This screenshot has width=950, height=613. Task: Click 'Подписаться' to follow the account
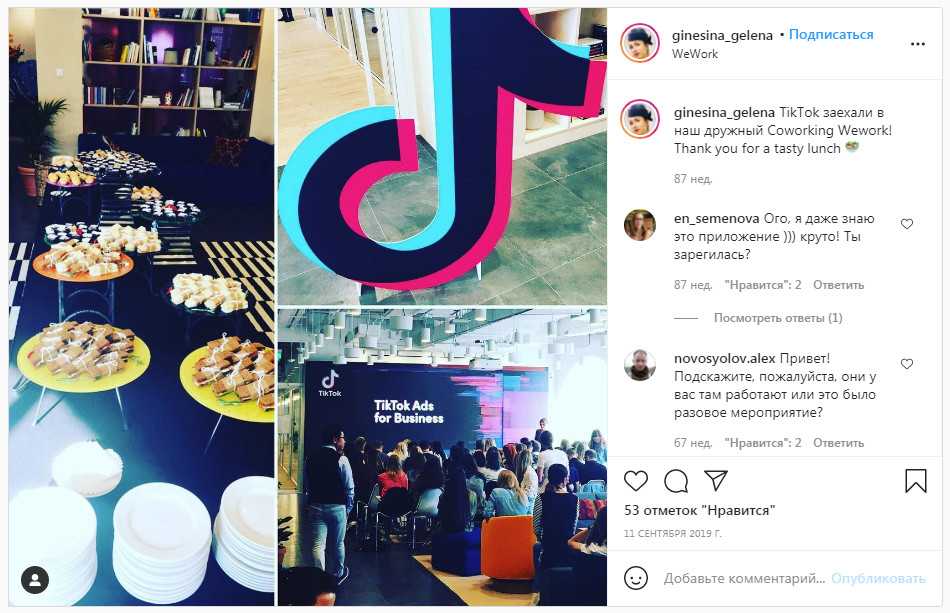coord(831,35)
